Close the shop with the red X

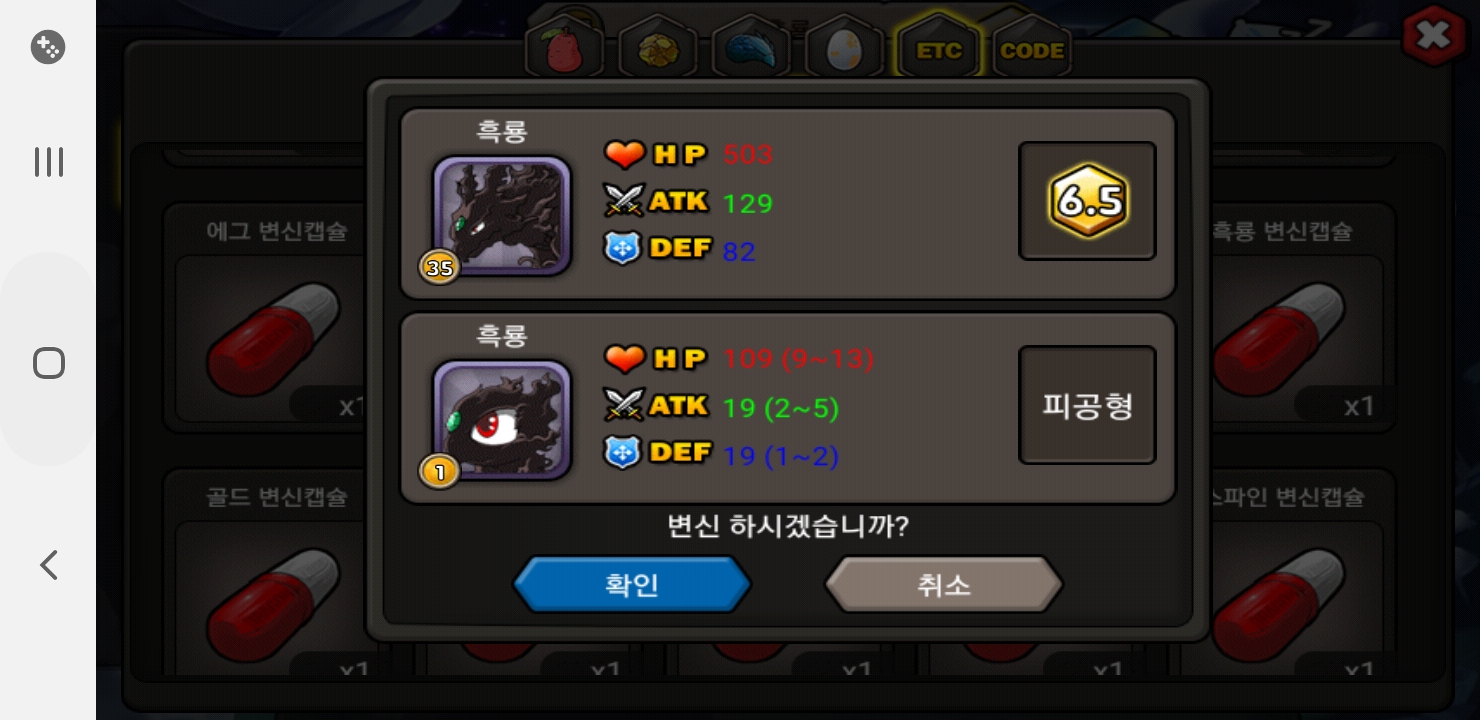click(x=1434, y=36)
